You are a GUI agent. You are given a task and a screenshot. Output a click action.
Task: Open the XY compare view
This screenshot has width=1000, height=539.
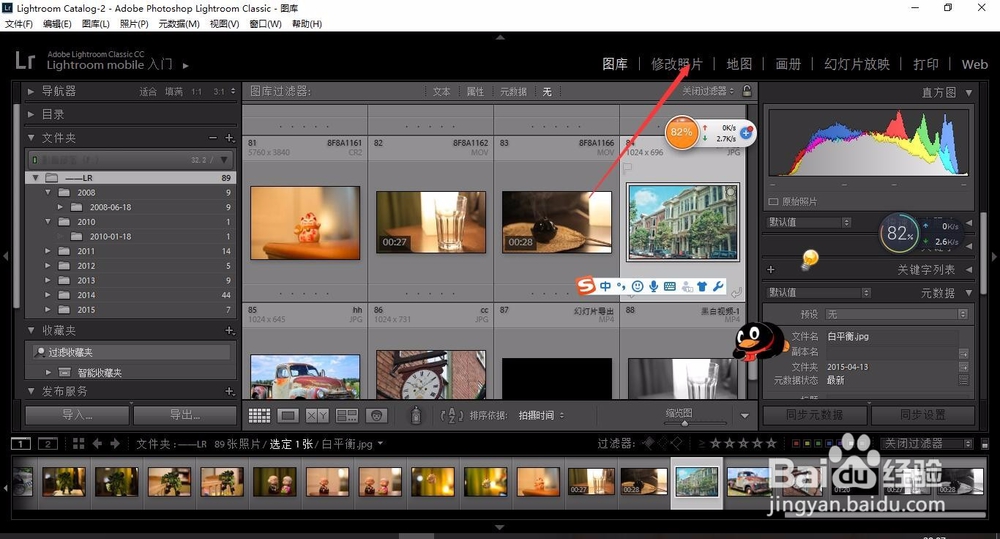[x=317, y=416]
